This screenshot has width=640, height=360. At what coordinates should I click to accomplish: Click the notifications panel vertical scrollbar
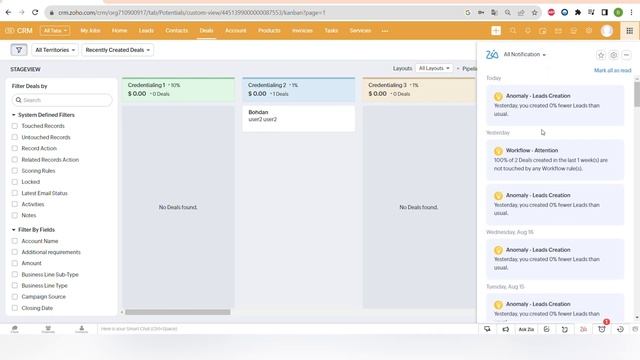coord(637,94)
